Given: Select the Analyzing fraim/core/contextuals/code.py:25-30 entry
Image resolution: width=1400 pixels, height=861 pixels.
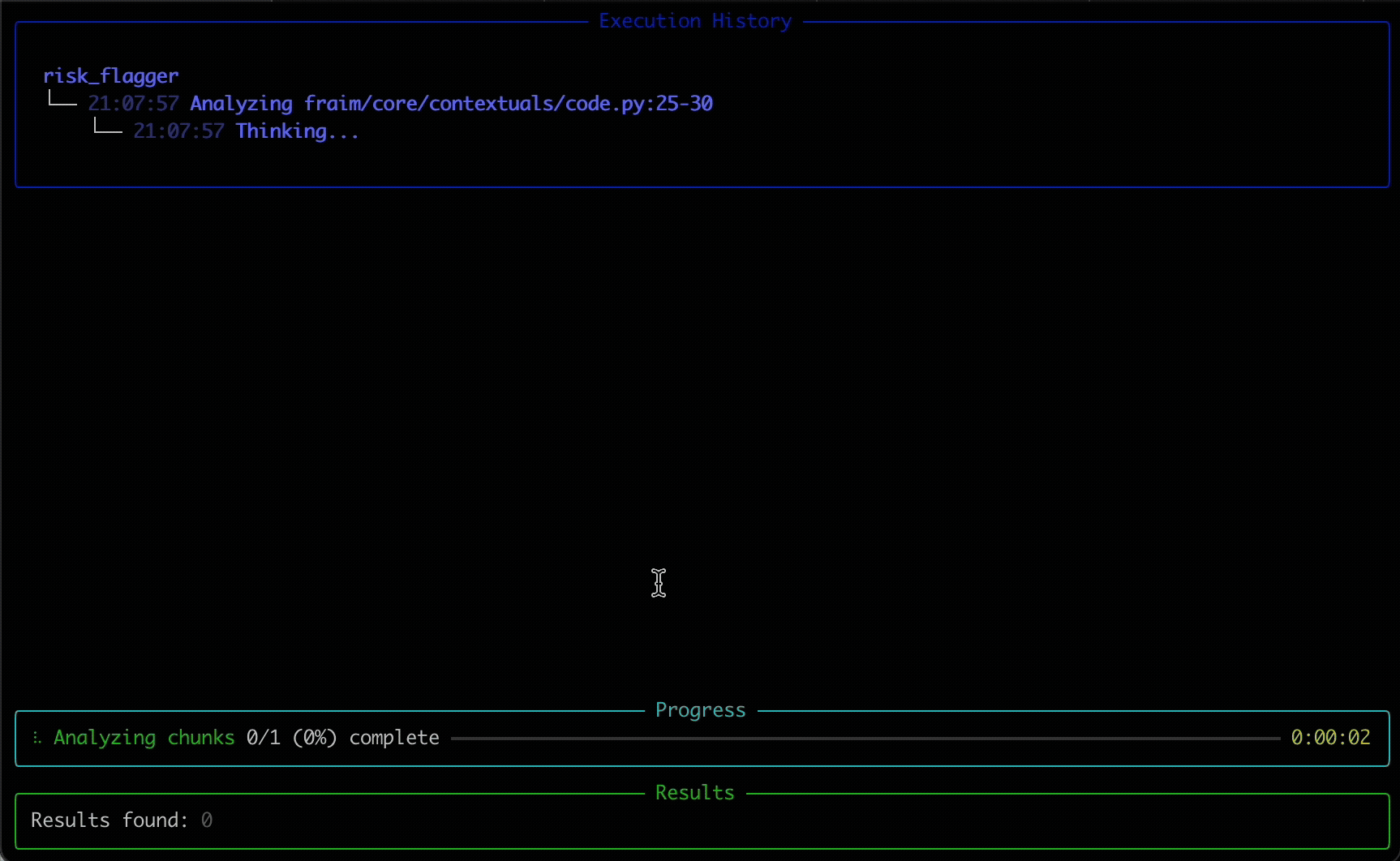Looking at the screenshot, I should (x=450, y=104).
